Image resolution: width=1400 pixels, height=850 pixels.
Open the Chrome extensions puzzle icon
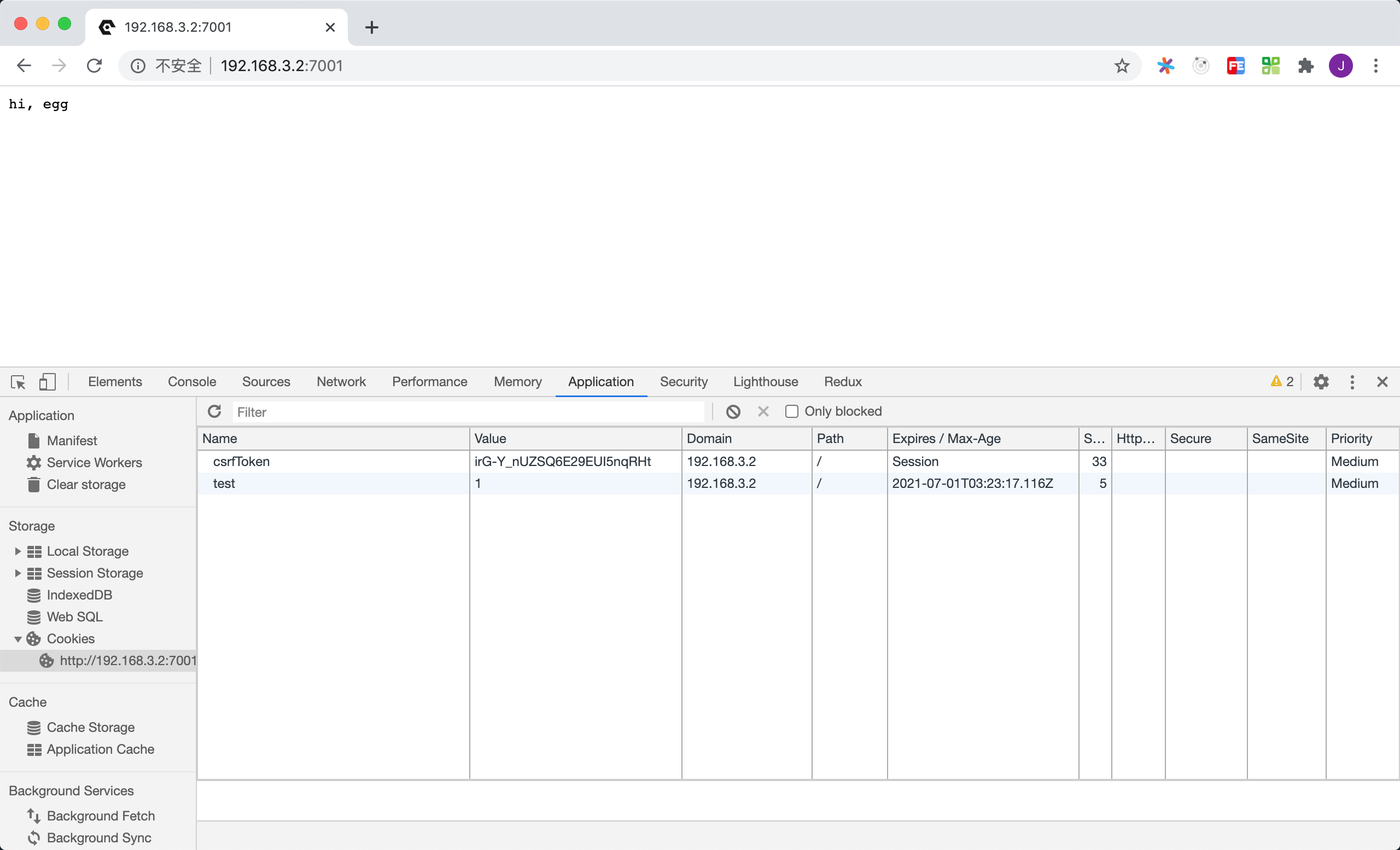[1306, 66]
